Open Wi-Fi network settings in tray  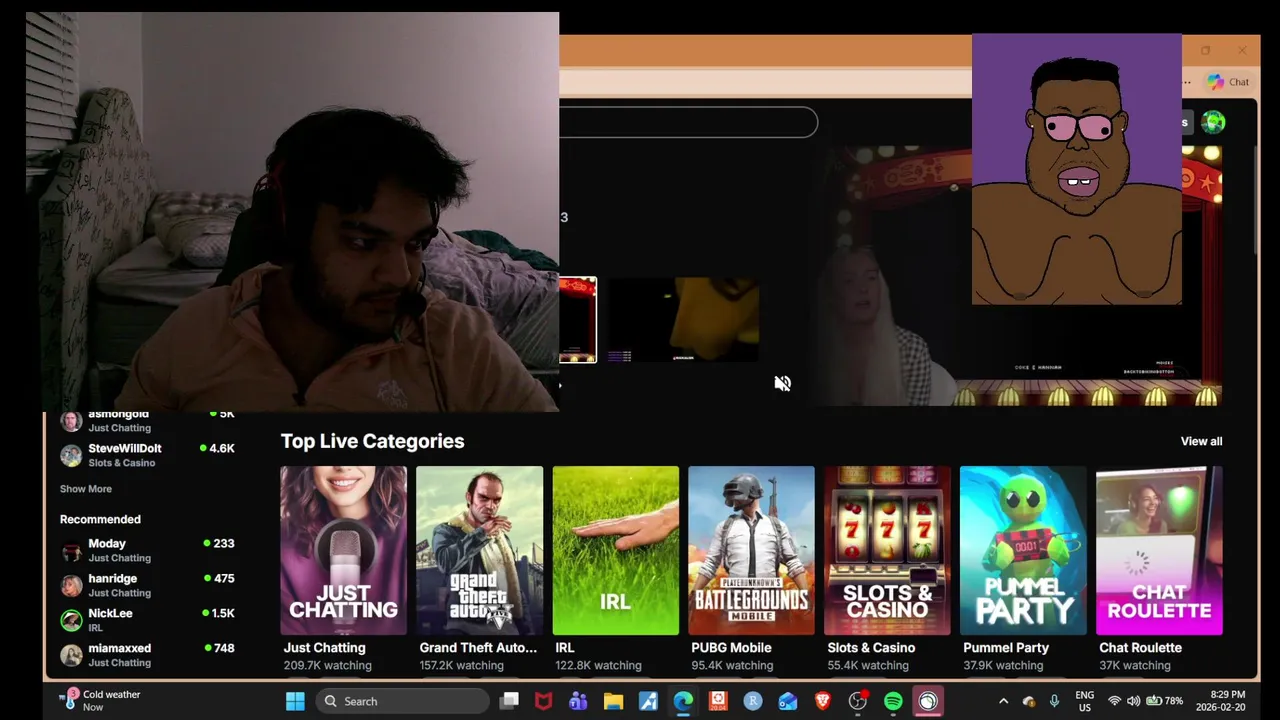[x=1114, y=701]
